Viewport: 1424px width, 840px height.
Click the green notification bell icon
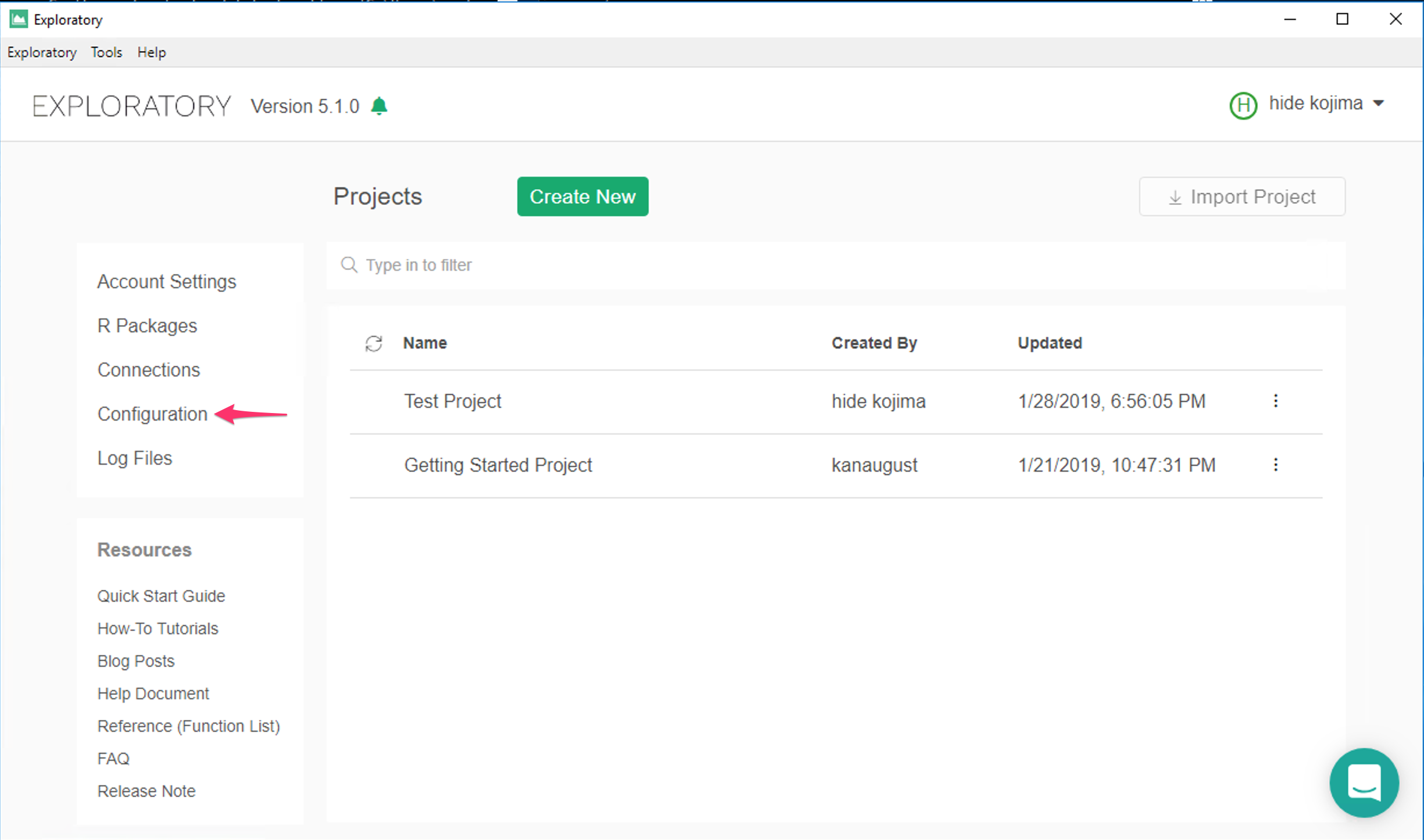click(x=379, y=106)
